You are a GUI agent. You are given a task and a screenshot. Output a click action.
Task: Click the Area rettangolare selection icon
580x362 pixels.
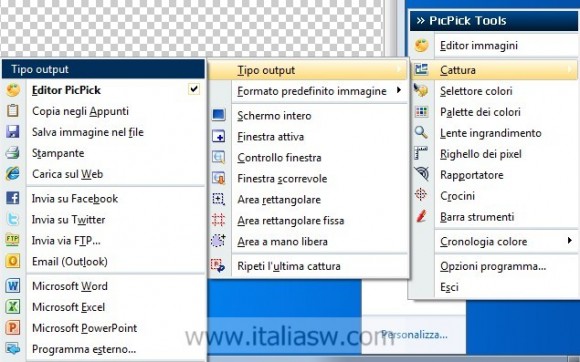pos(219,199)
